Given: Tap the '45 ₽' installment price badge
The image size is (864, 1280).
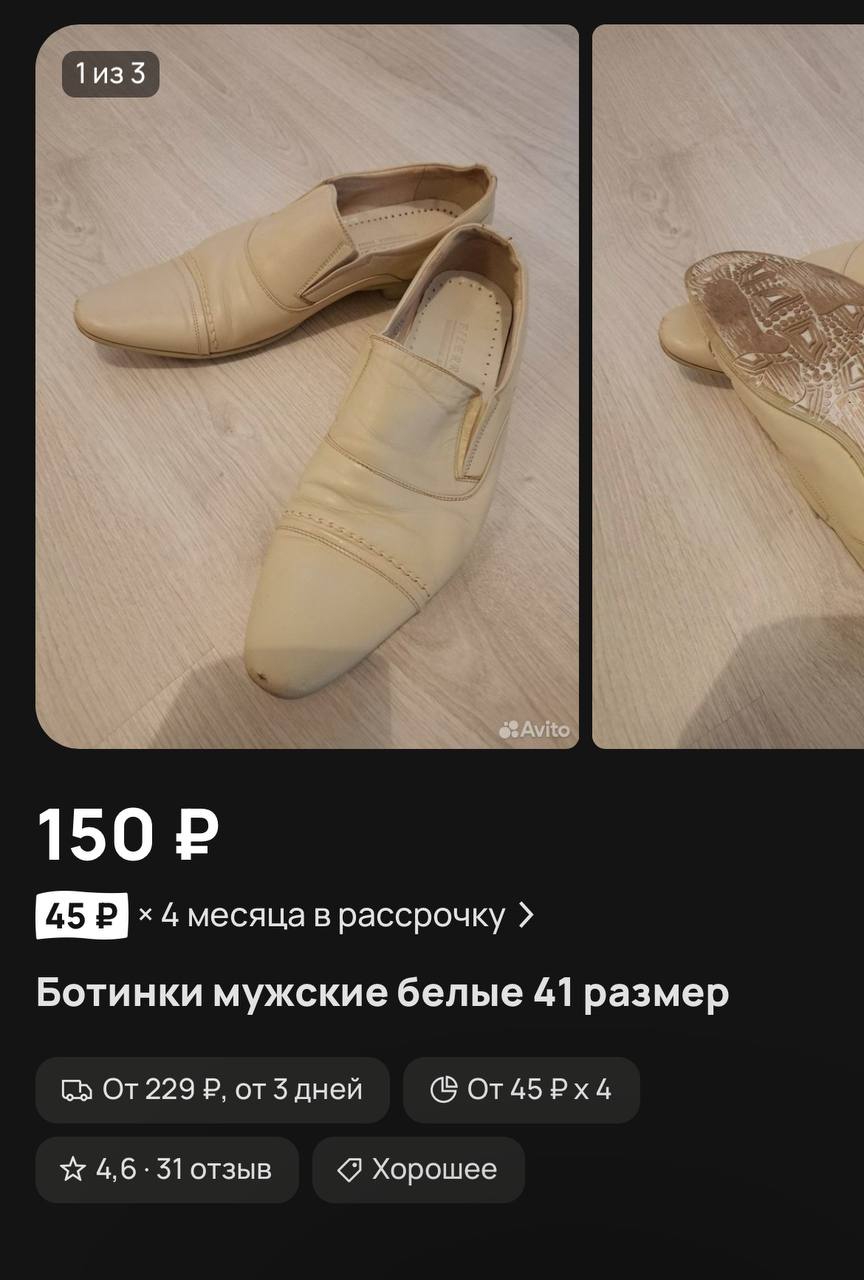Looking at the screenshot, I should point(82,915).
